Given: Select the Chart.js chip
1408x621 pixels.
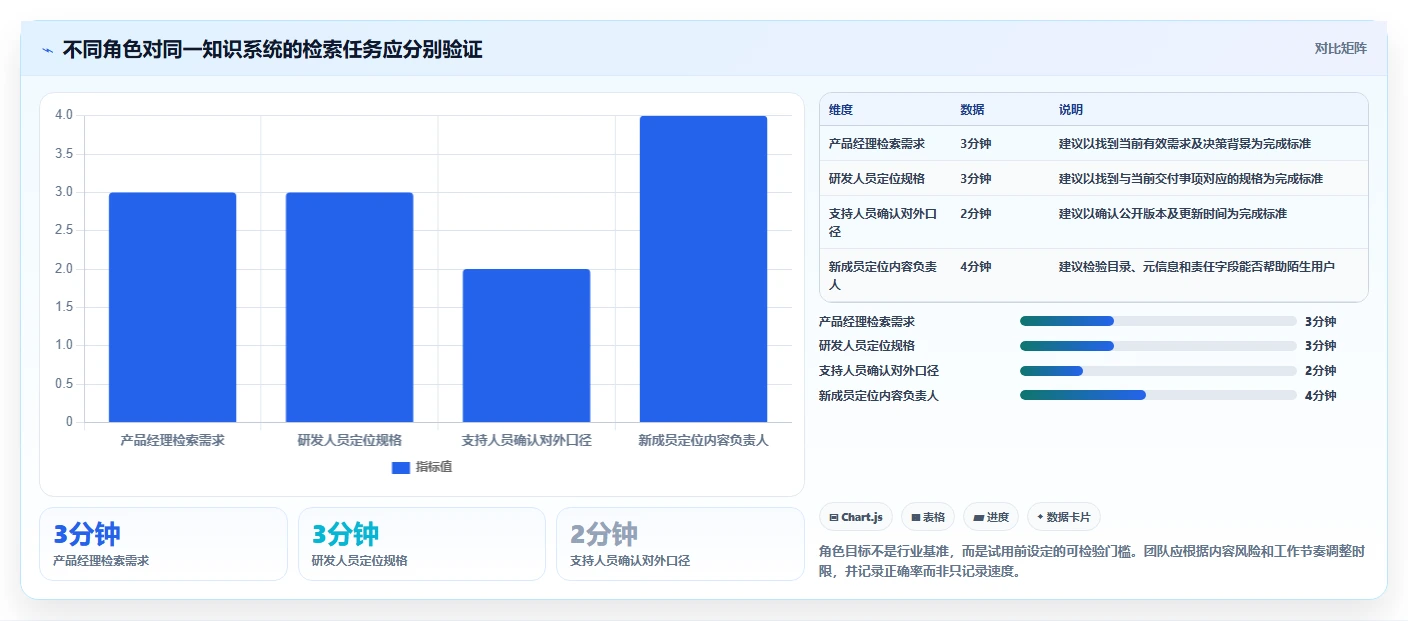Looking at the screenshot, I should (856, 517).
